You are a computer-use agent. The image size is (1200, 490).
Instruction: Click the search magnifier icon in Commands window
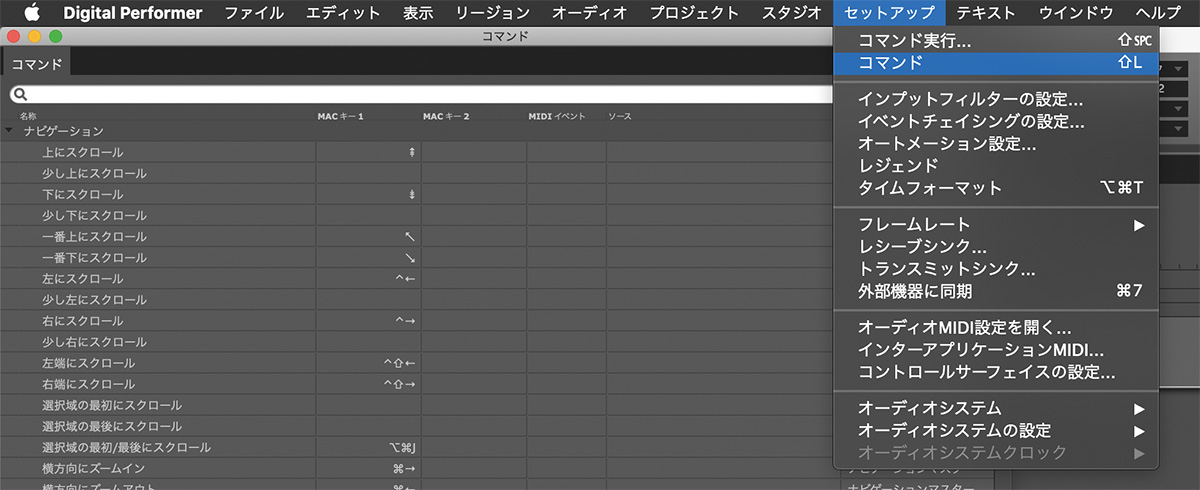click(x=19, y=94)
